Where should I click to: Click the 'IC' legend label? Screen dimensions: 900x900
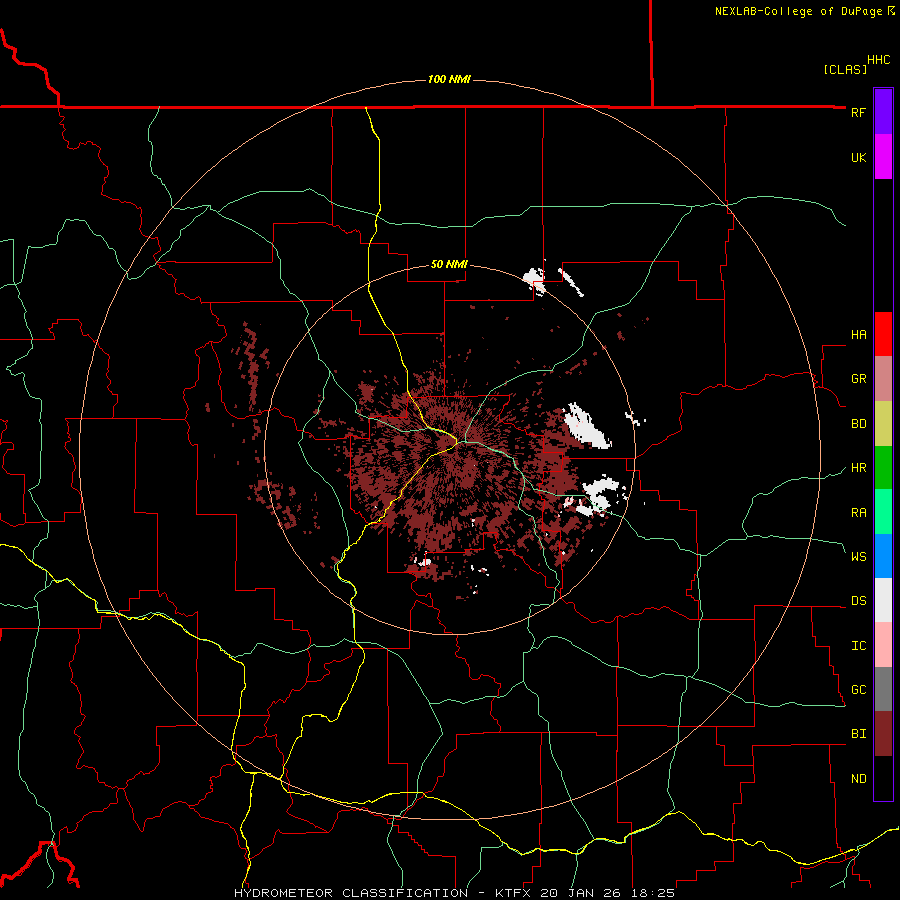point(858,646)
